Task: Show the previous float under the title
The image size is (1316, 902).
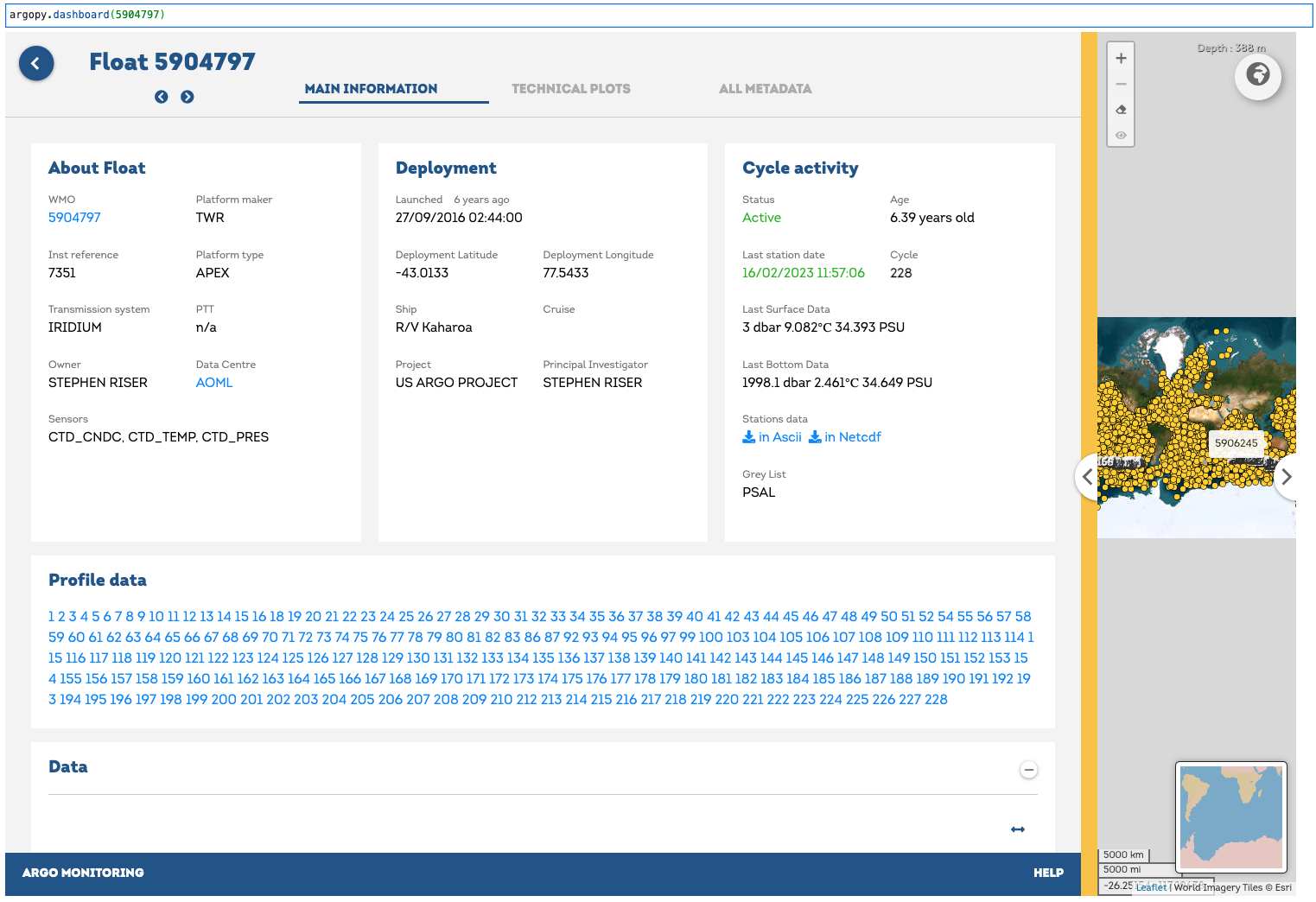Action: 162,97
